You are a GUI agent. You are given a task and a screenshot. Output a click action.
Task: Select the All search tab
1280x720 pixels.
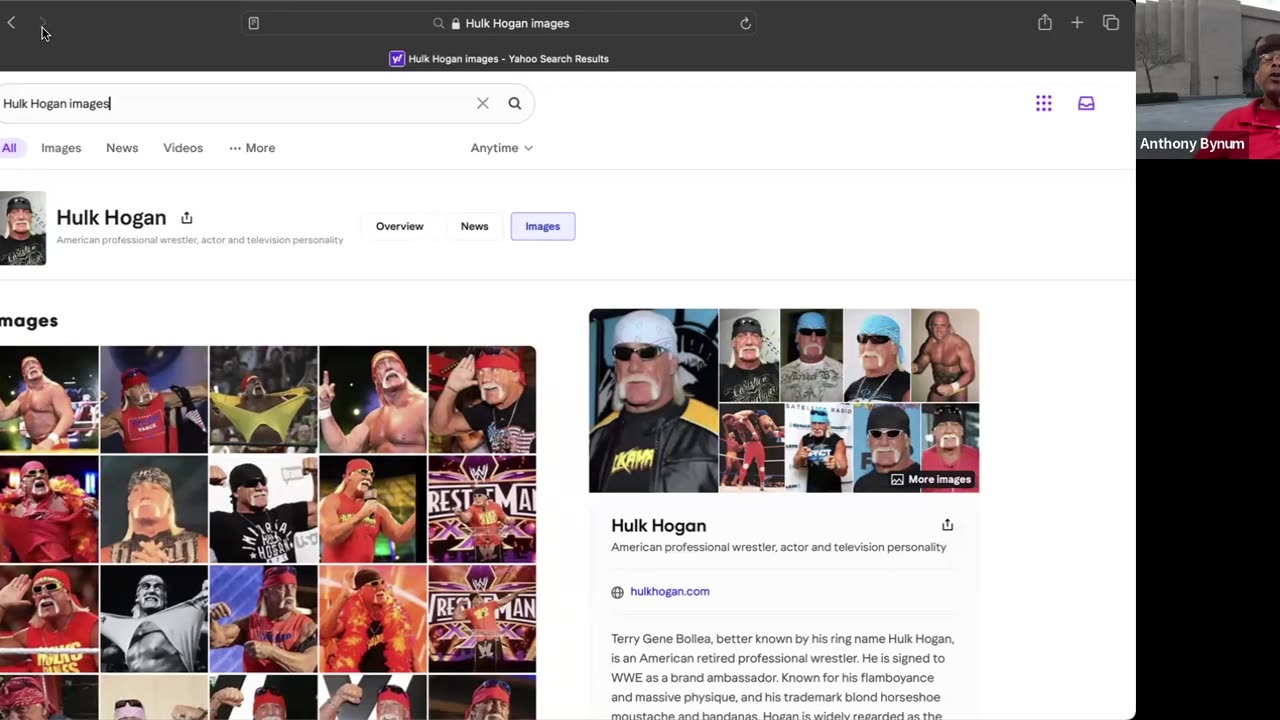[9, 148]
